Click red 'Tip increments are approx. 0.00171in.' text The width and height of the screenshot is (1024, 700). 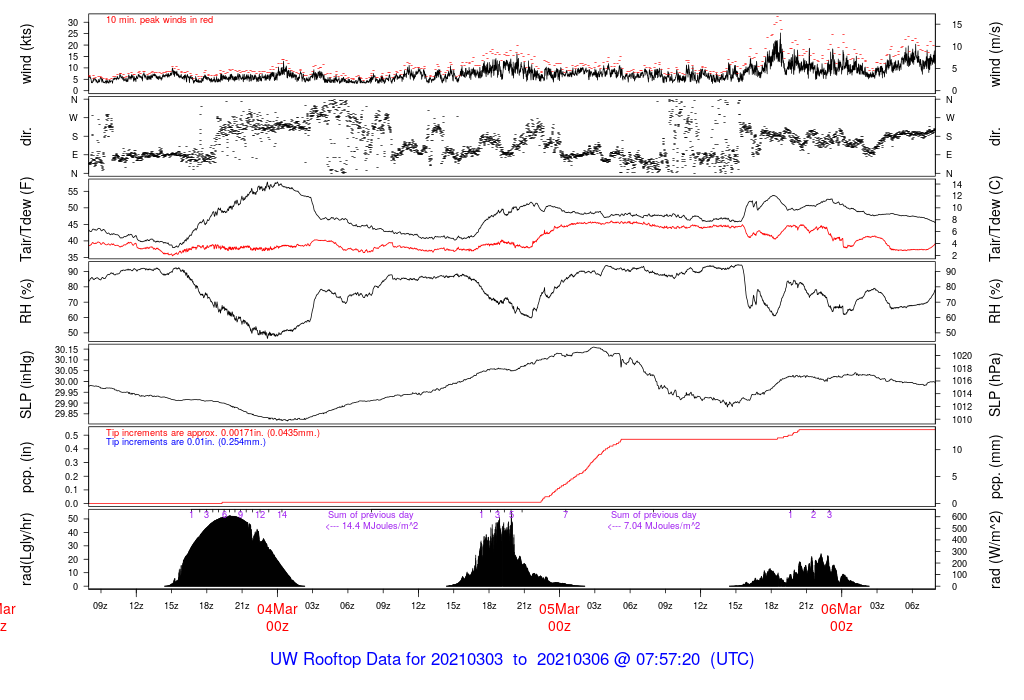point(213,433)
